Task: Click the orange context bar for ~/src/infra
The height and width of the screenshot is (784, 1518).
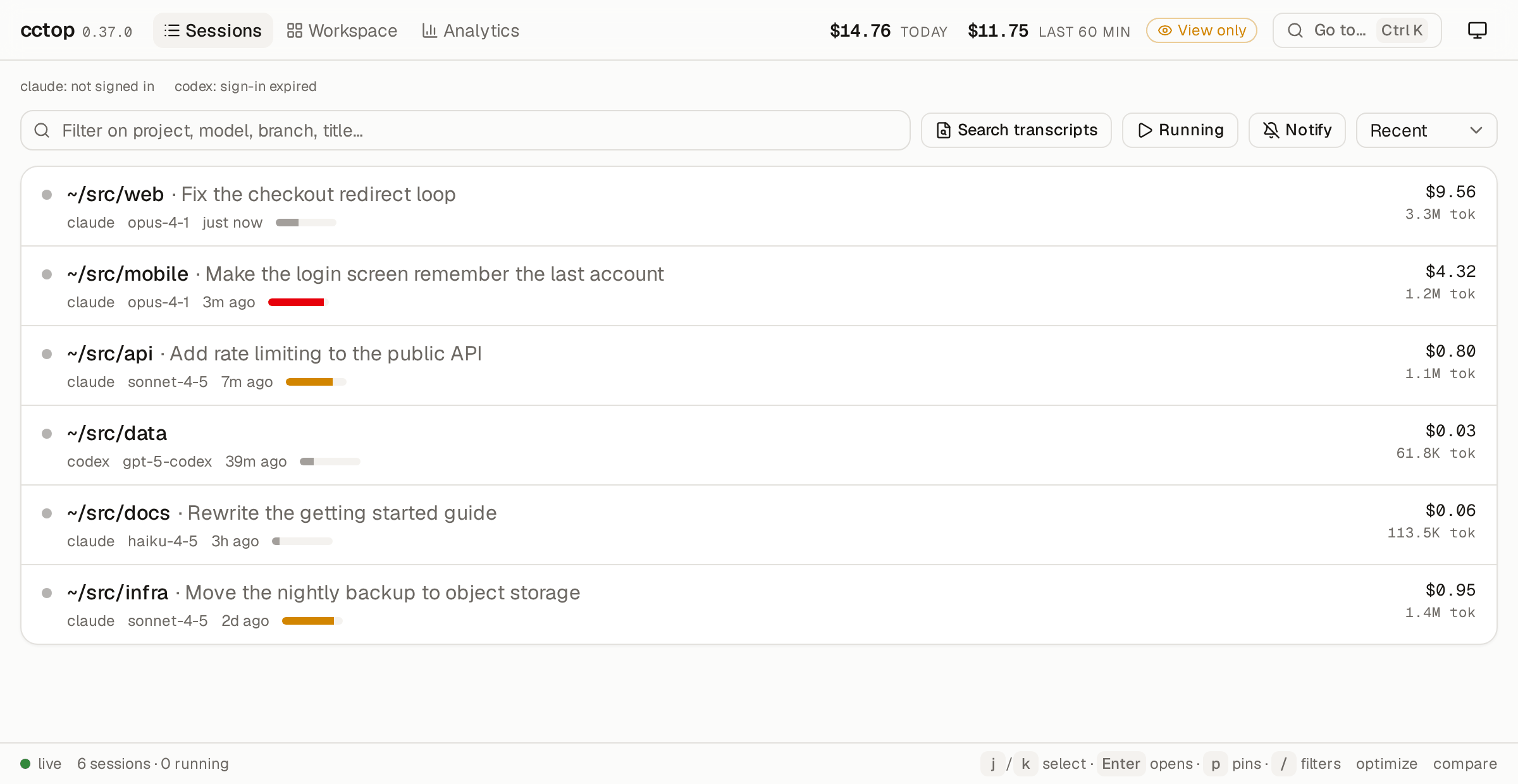Action: pos(312,621)
